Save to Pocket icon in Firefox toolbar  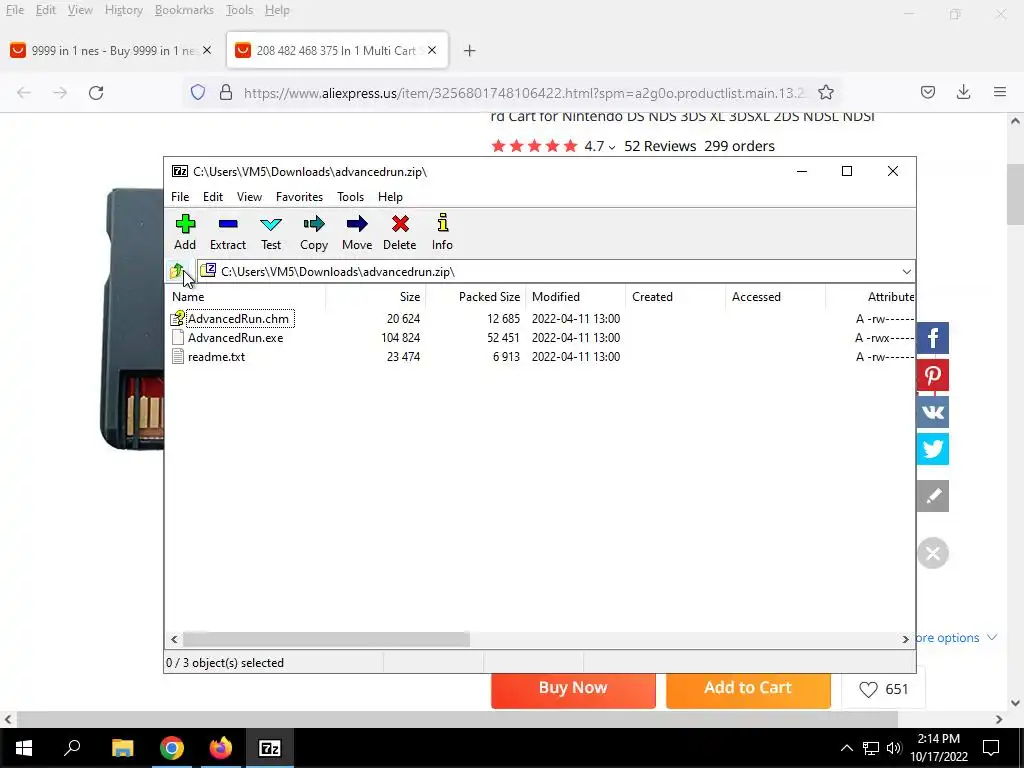click(928, 93)
